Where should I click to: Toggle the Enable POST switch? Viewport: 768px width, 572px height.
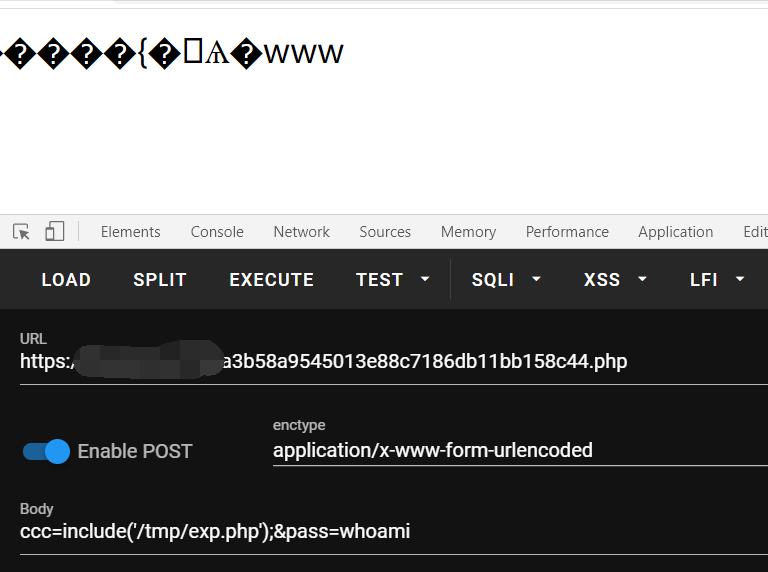click(47, 451)
